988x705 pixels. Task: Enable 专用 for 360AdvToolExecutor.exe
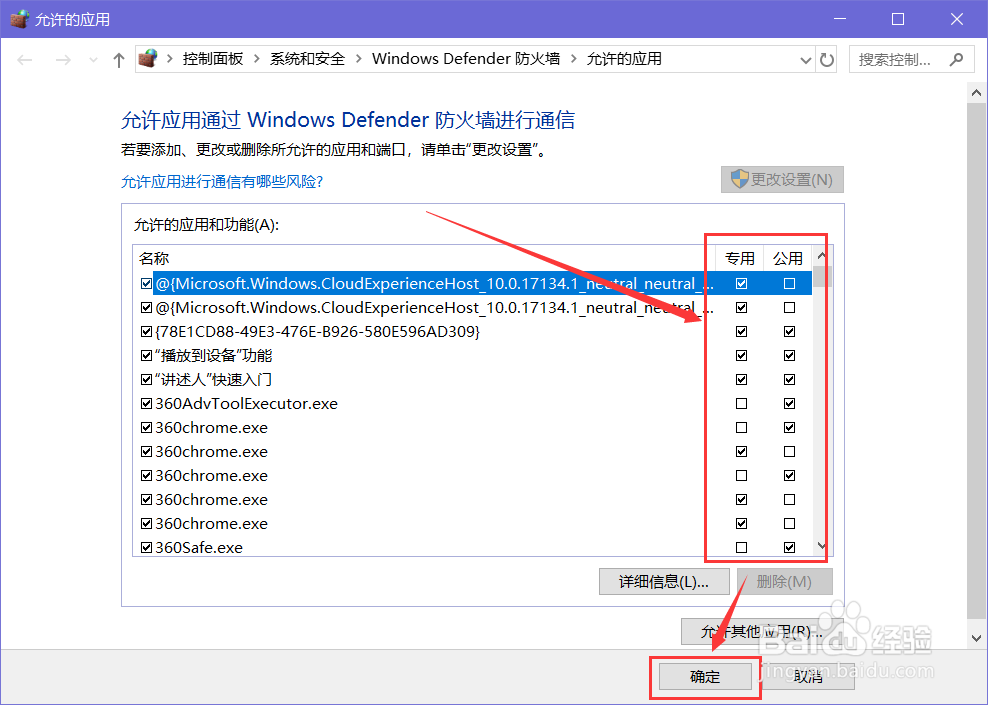pos(742,403)
